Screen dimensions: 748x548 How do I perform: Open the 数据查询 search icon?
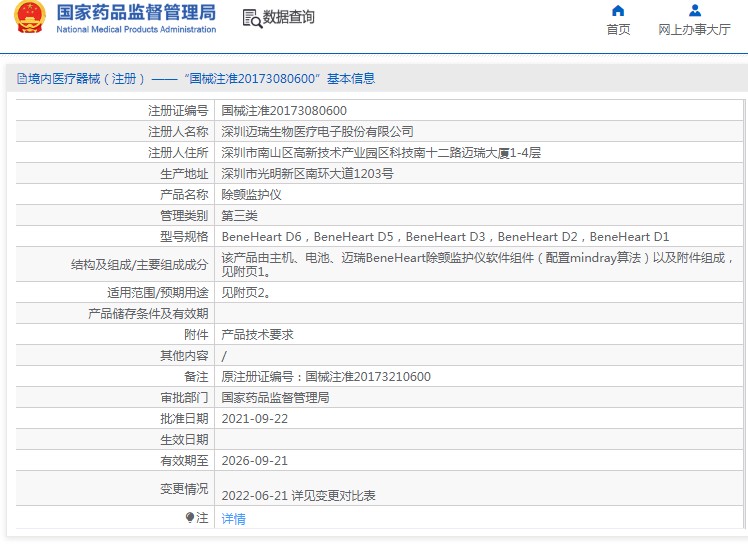point(252,19)
